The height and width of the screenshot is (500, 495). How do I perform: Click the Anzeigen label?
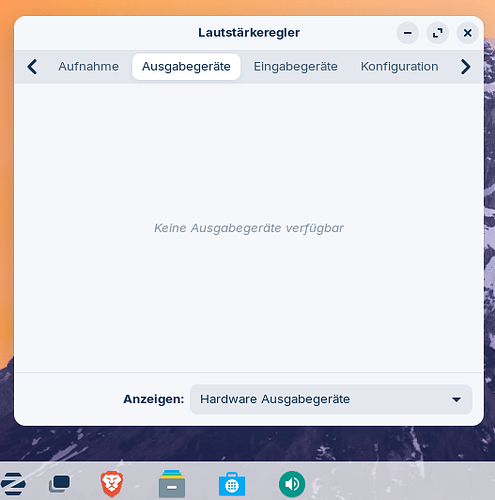[154, 399]
